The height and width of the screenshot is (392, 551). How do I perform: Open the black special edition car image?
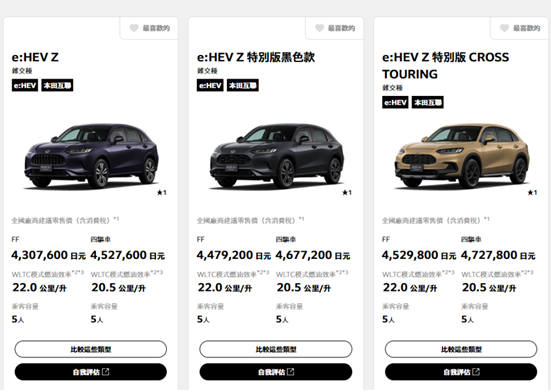pos(277,156)
